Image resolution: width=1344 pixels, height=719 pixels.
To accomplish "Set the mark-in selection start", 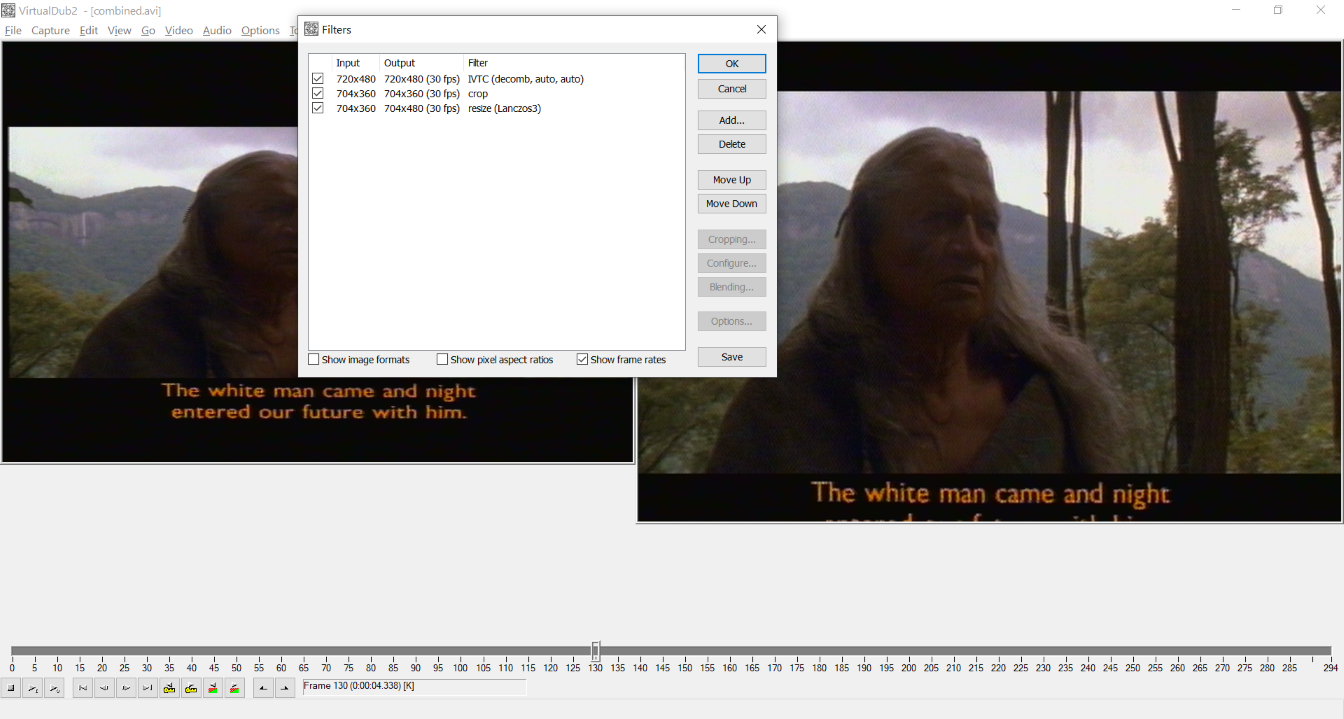I will [263, 688].
